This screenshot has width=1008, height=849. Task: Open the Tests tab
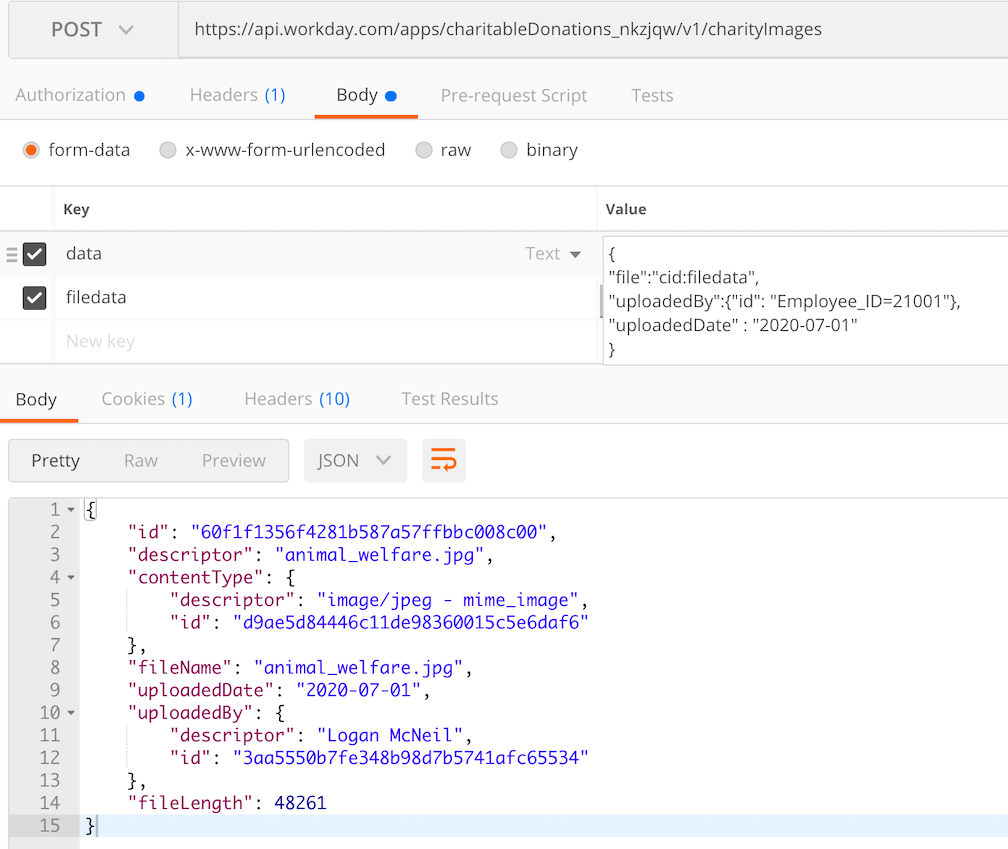point(652,95)
